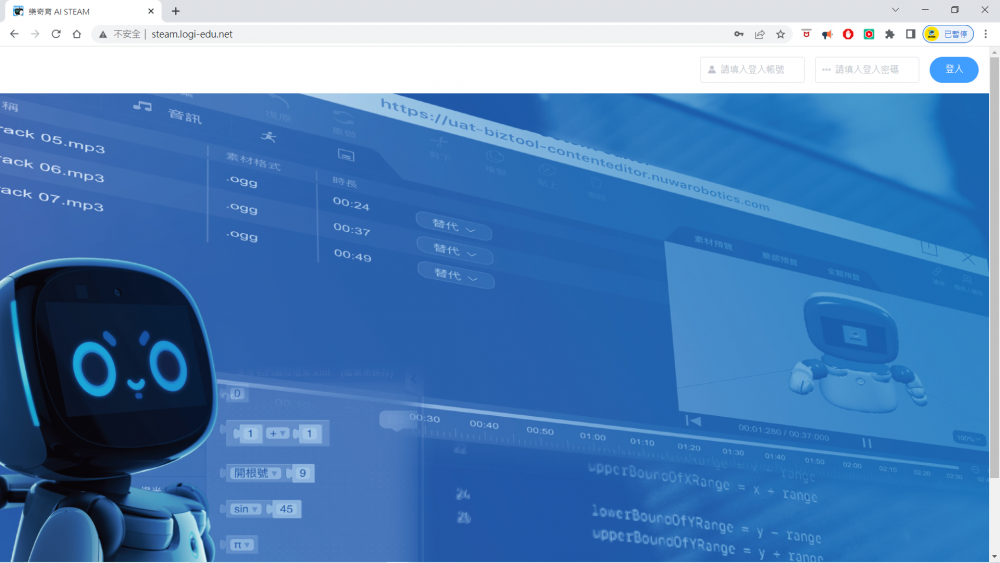Toggle the browser side panel icon
Viewport: 1000px width, 563px height.
[910, 34]
